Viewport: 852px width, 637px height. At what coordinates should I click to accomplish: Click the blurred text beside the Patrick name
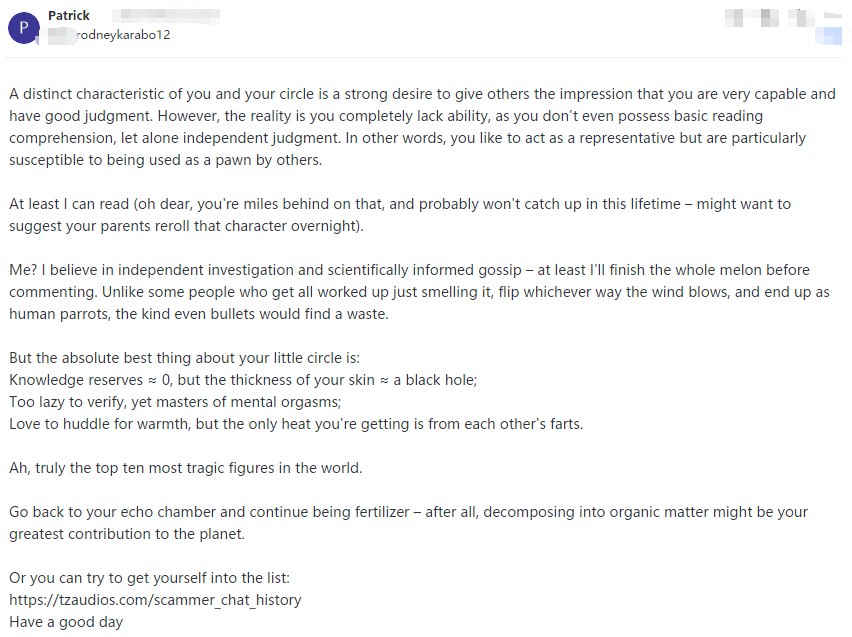point(165,16)
